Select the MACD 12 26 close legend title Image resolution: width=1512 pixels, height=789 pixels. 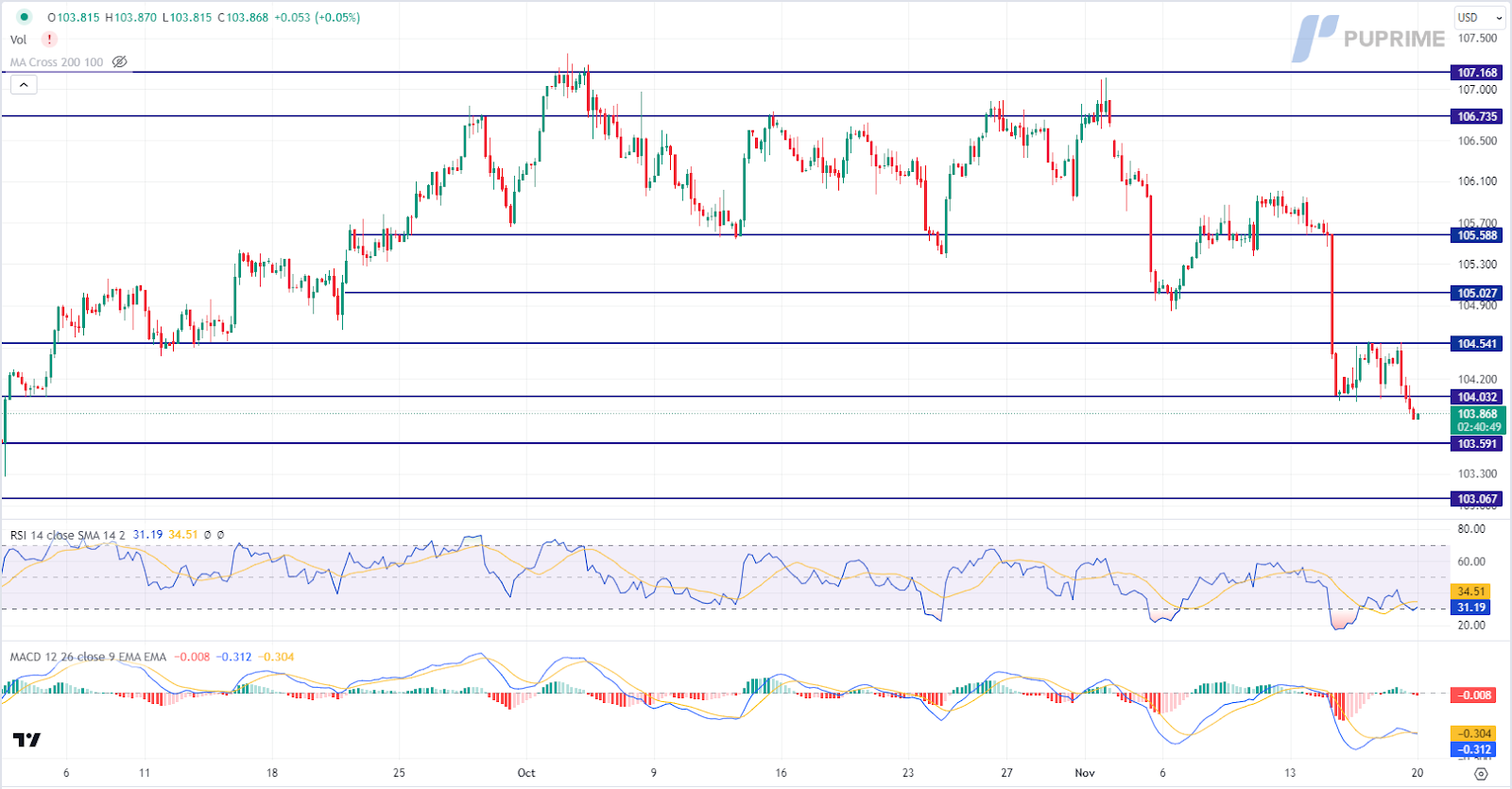88,657
